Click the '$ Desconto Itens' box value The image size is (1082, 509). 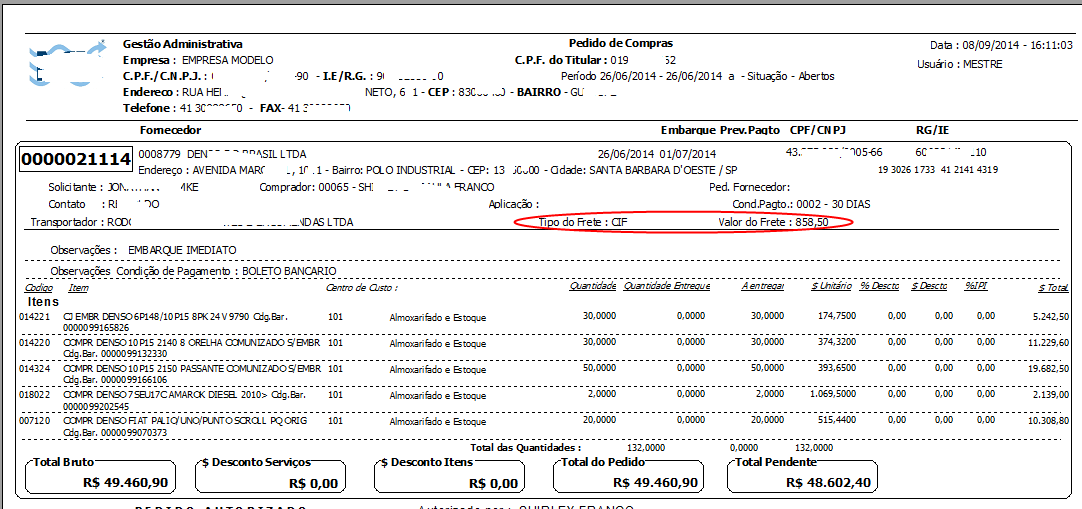point(491,483)
